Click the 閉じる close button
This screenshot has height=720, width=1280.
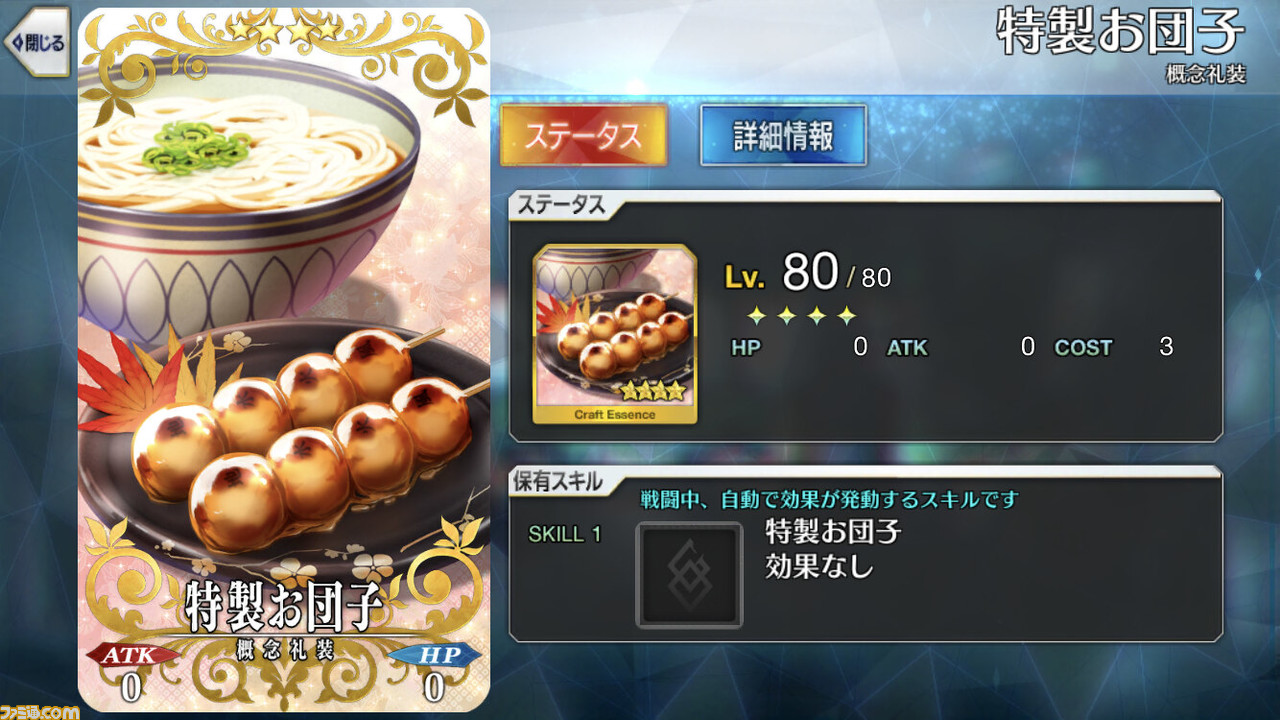[36, 42]
